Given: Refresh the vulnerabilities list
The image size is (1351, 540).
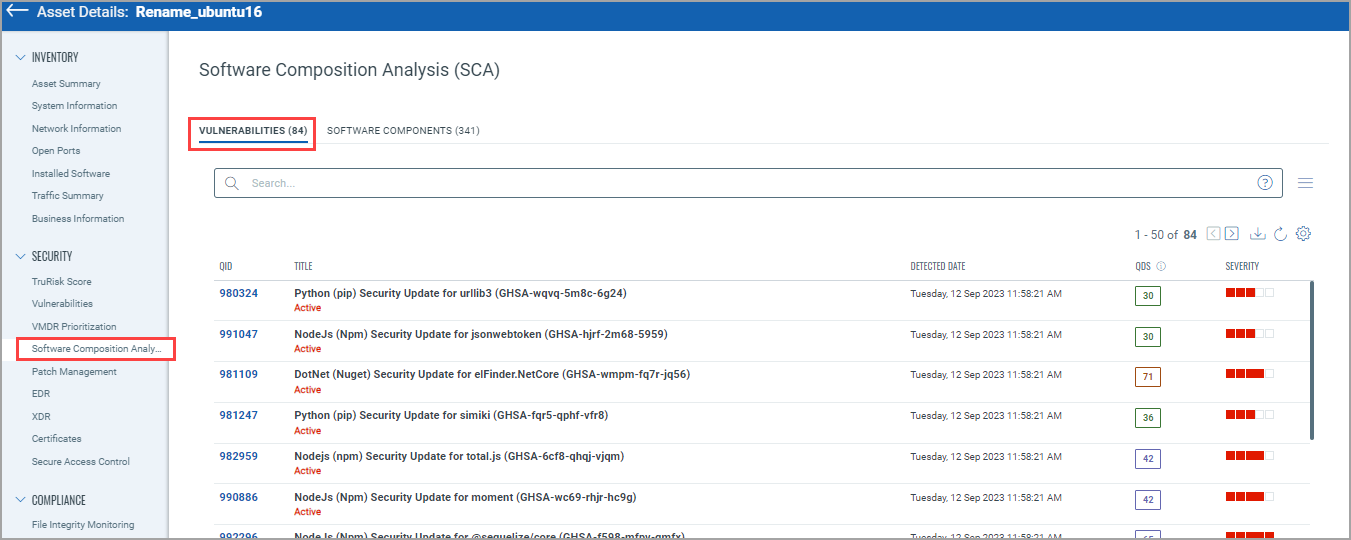Looking at the screenshot, I should (x=1279, y=234).
